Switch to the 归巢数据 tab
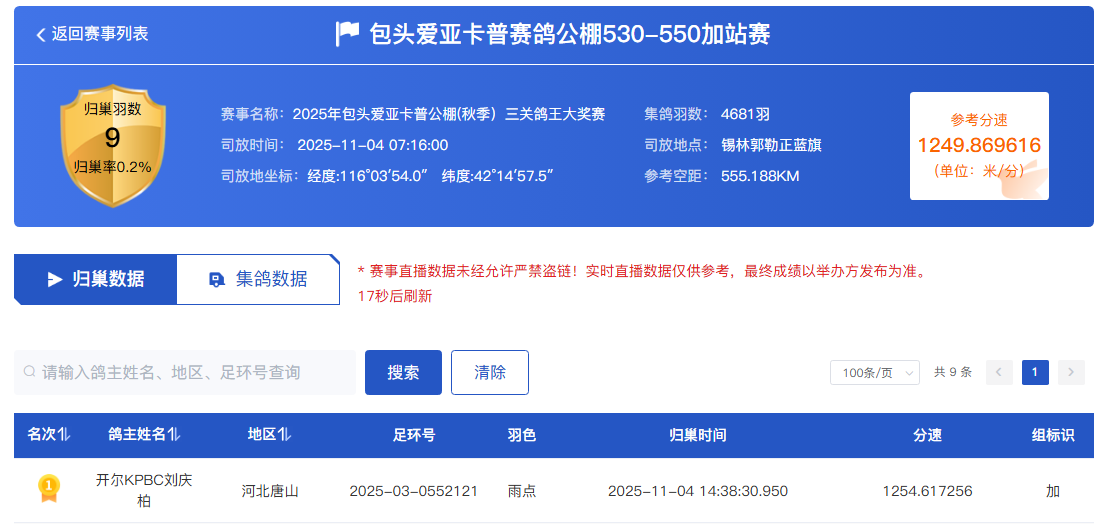This screenshot has width=1094, height=524. pyautogui.click(x=96, y=279)
